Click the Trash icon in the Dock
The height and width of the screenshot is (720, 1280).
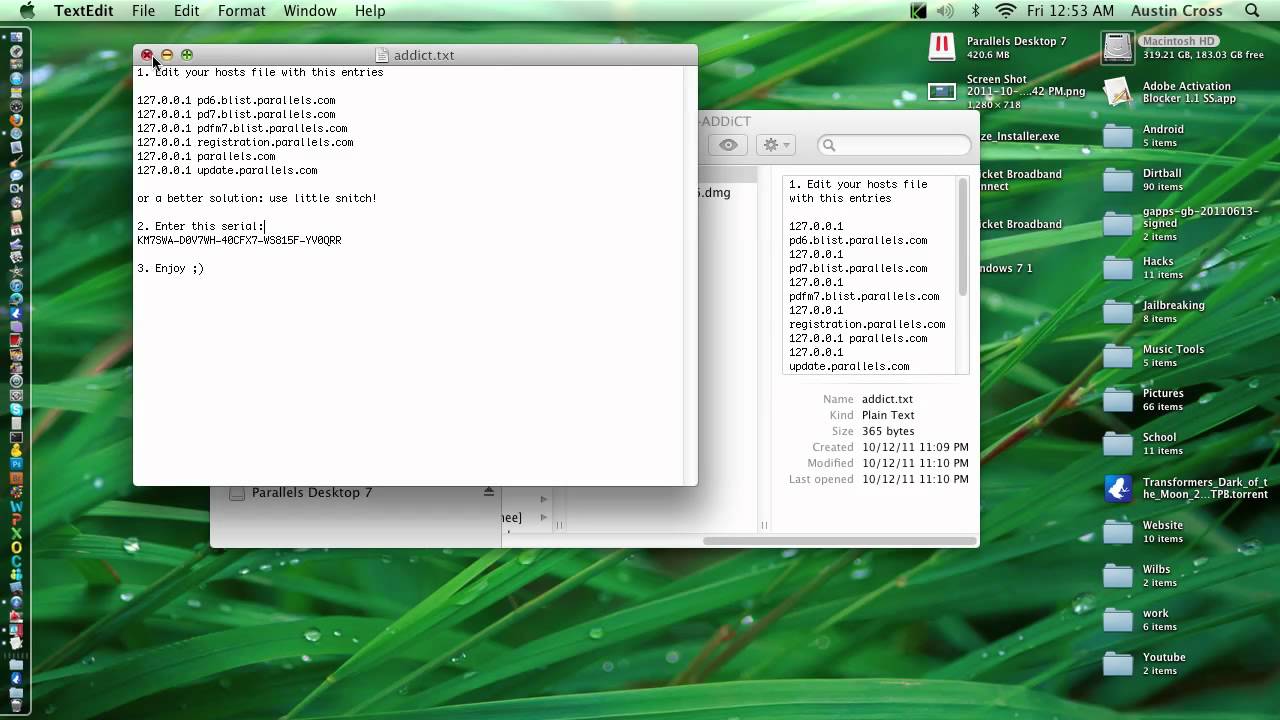point(16,703)
